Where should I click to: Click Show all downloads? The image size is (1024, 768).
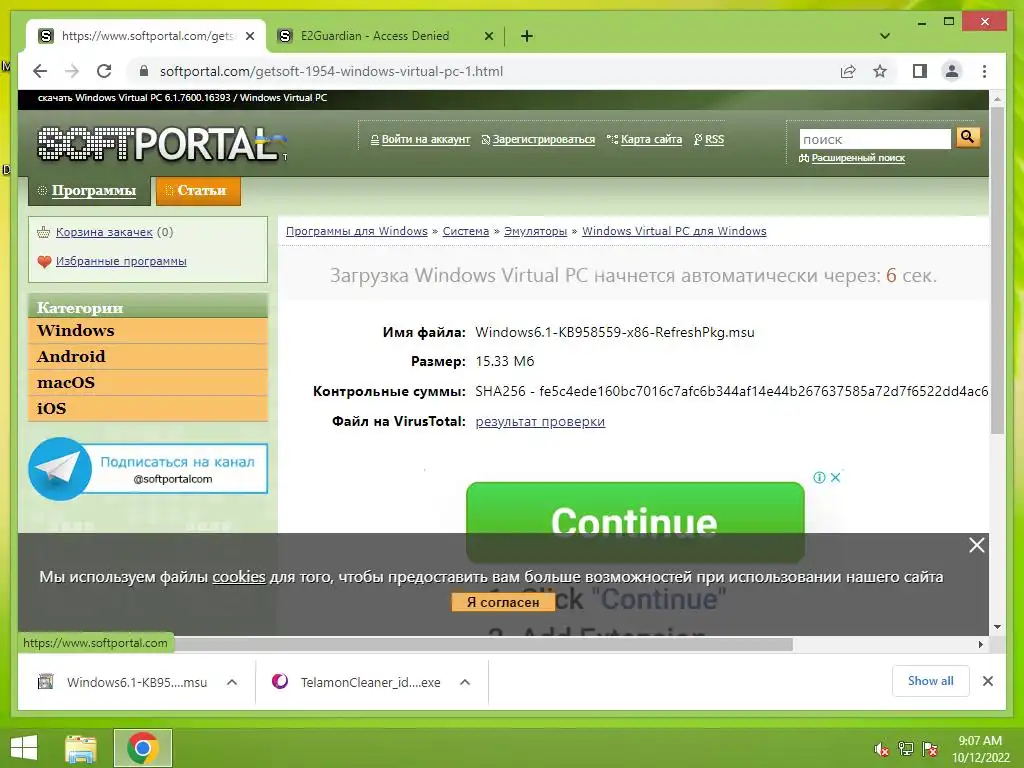[931, 681]
